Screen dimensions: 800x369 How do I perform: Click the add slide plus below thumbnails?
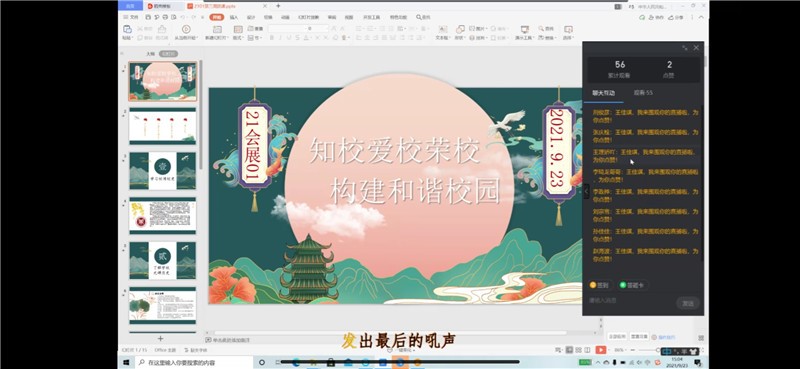(160, 338)
